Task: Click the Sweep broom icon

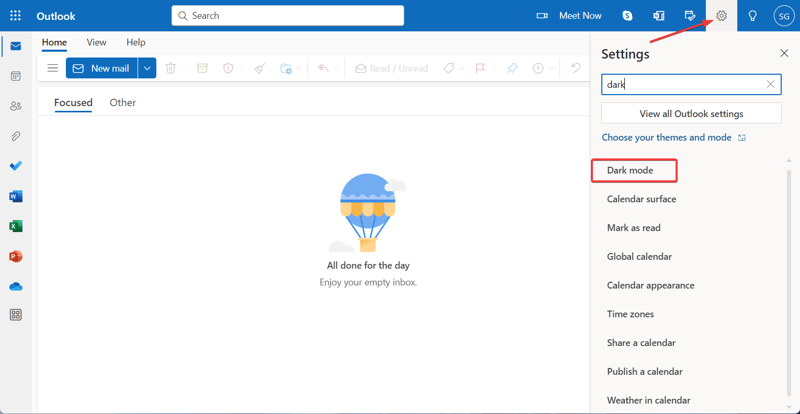Action: click(x=260, y=68)
